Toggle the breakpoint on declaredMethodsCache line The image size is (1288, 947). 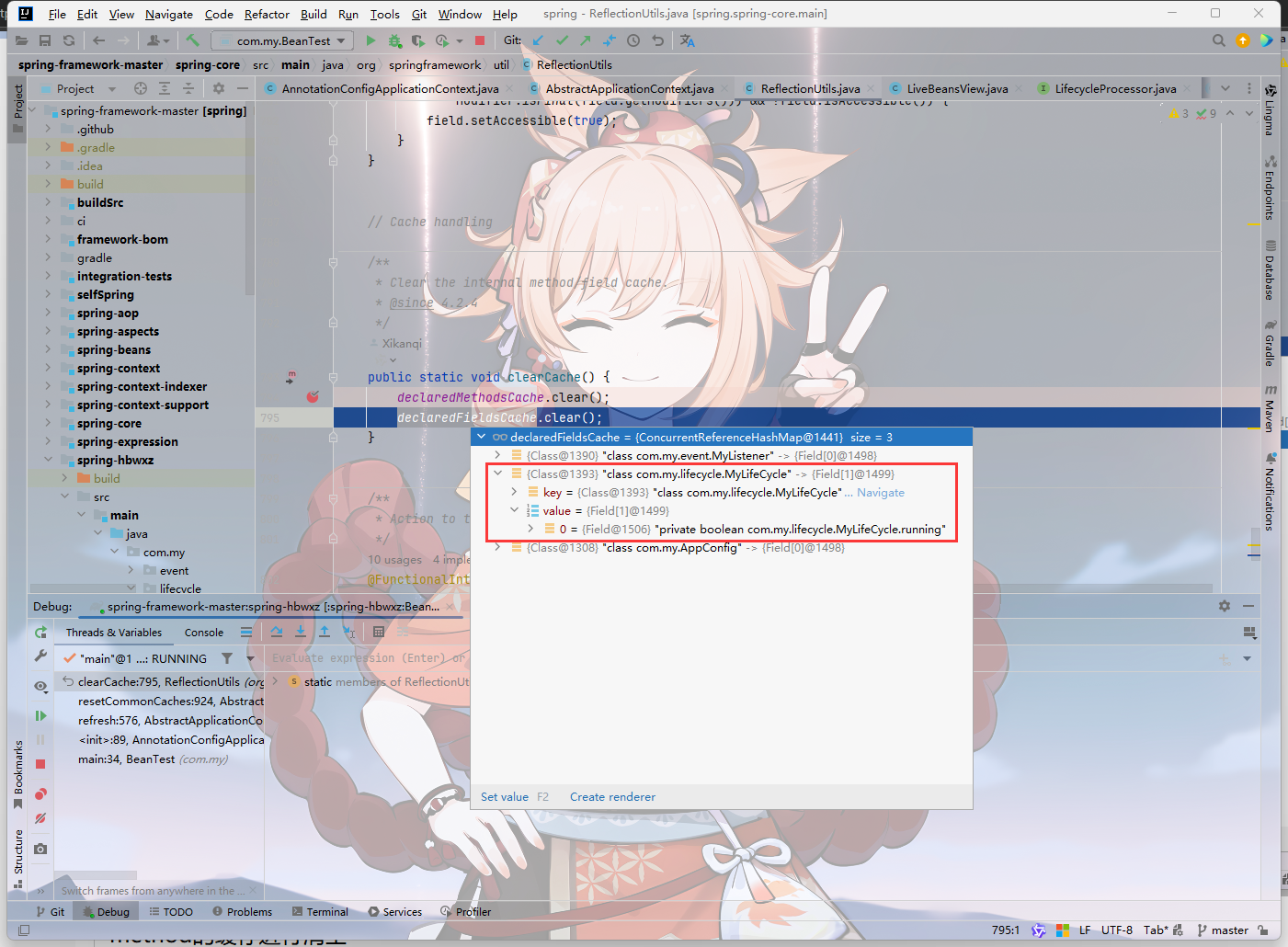(313, 397)
